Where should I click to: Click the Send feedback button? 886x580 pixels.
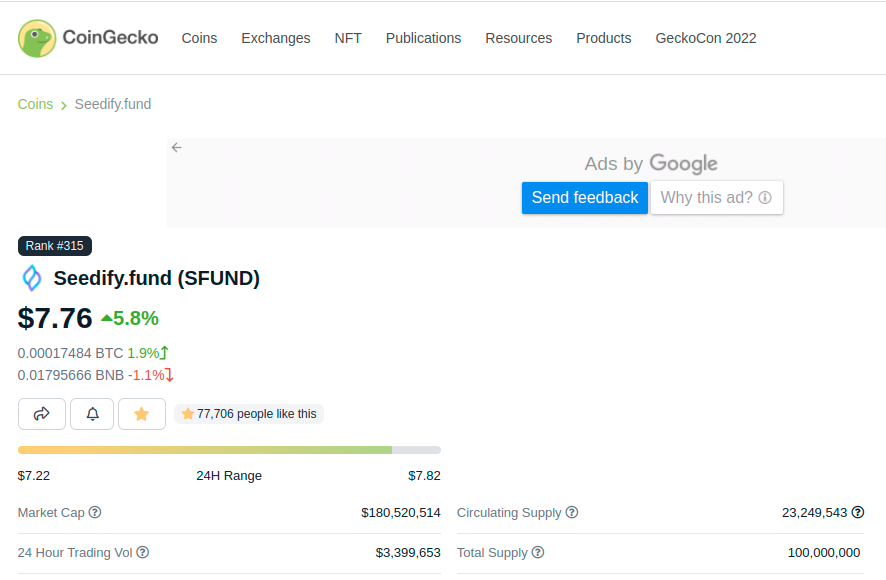585,198
